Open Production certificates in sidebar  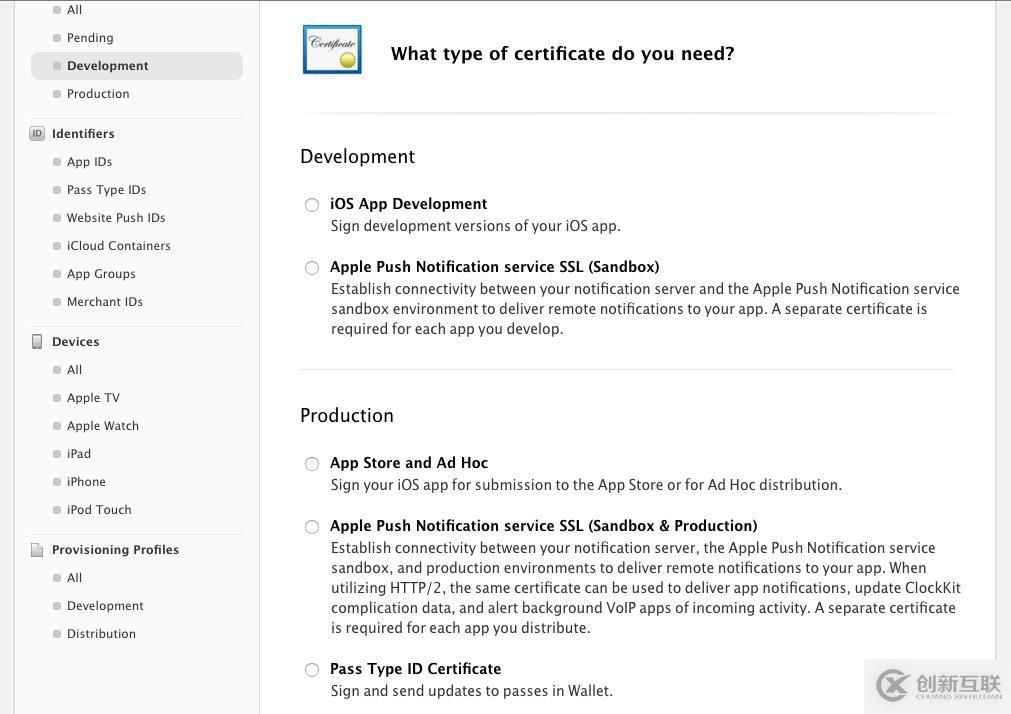click(98, 94)
